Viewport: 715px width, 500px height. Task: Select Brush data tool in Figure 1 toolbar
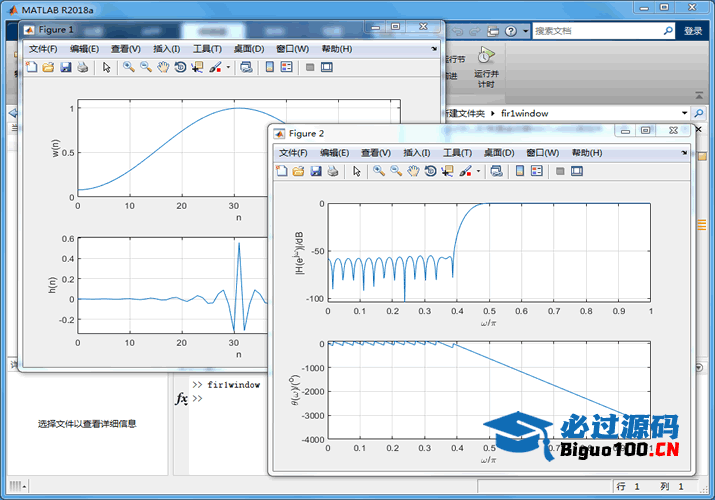point(215,67)
